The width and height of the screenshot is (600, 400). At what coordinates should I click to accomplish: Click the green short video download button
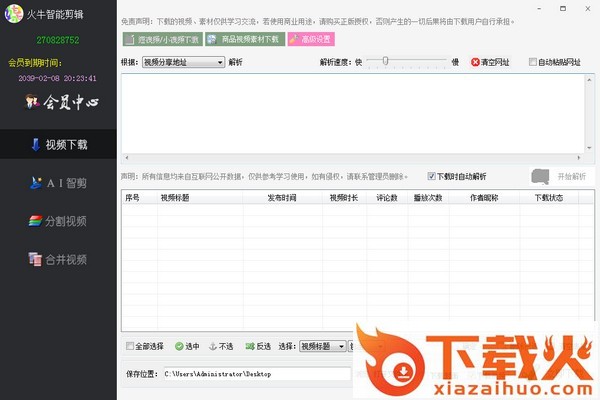[x=163, y=39]
